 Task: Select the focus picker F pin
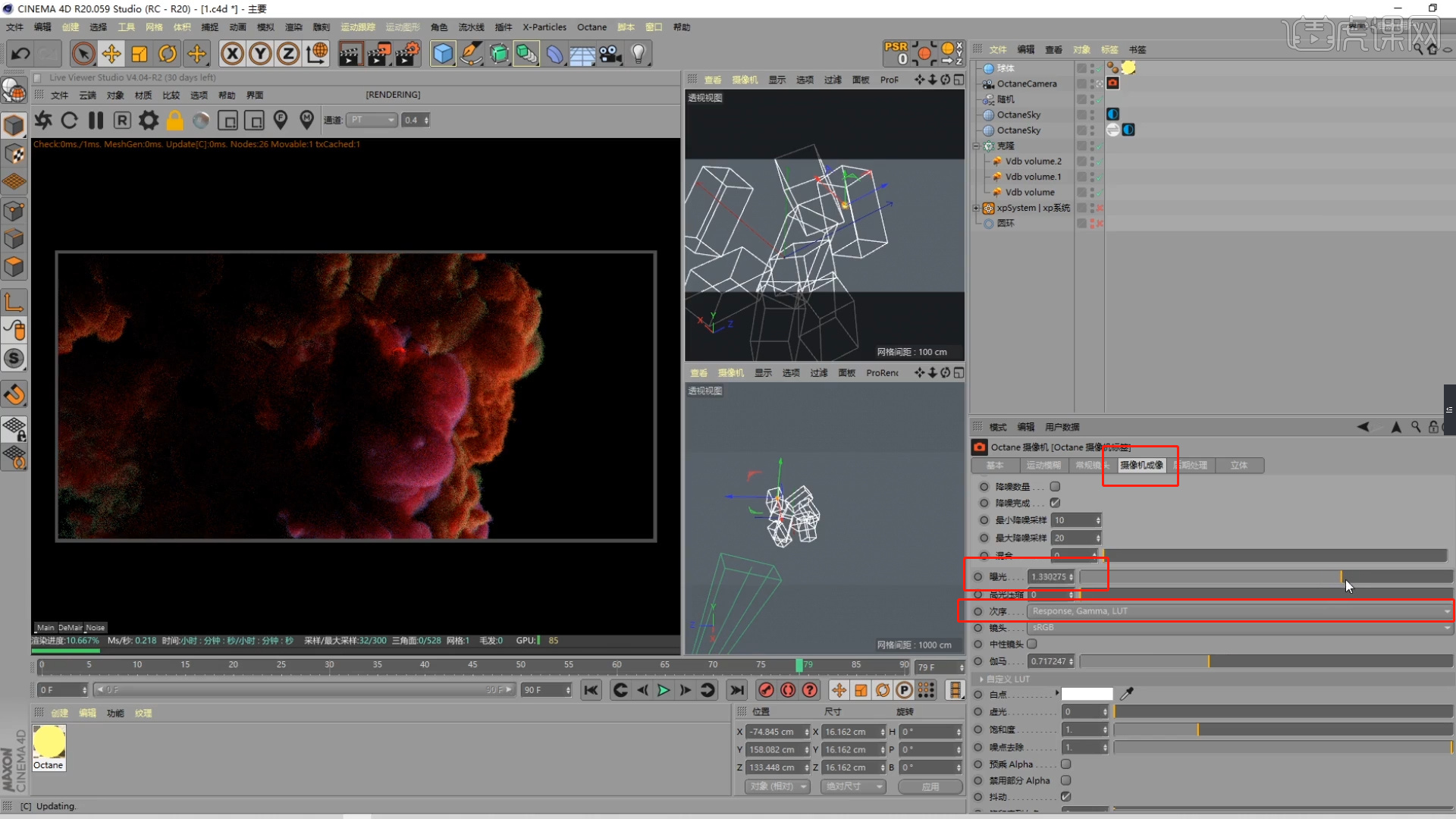[281, 121]
